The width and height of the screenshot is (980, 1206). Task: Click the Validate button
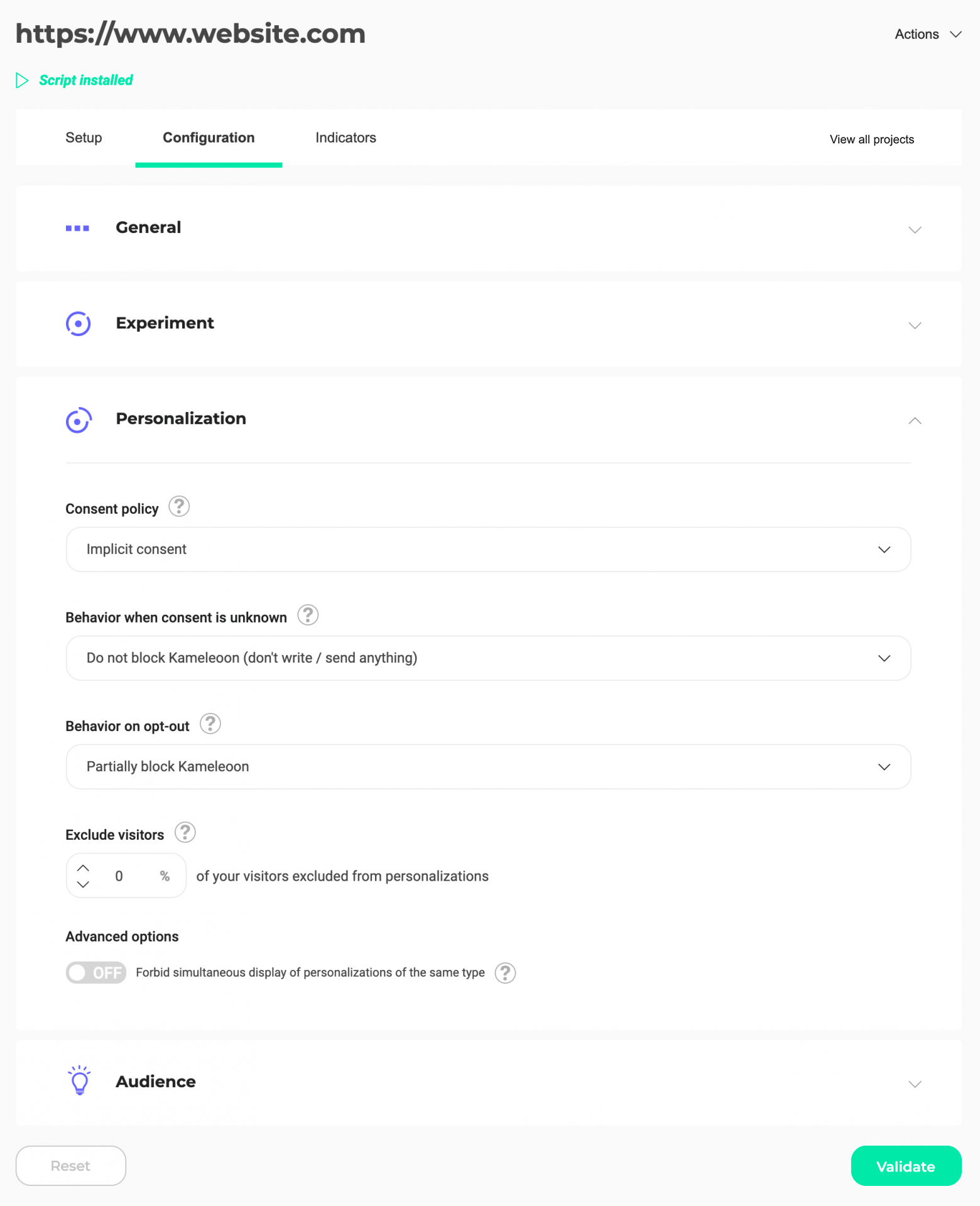coord(906,1166)
